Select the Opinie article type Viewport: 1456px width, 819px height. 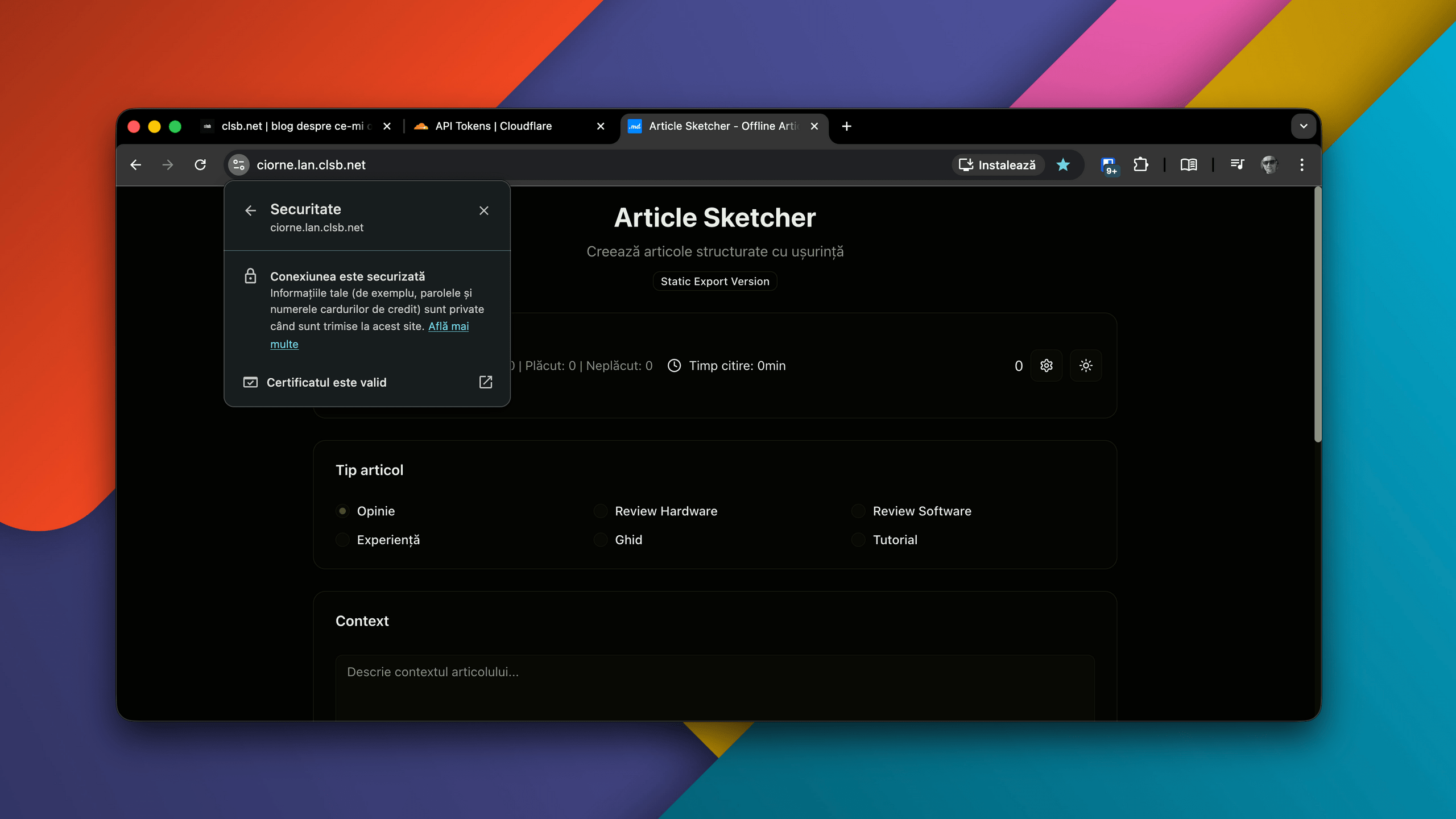(x=342, y=511)
